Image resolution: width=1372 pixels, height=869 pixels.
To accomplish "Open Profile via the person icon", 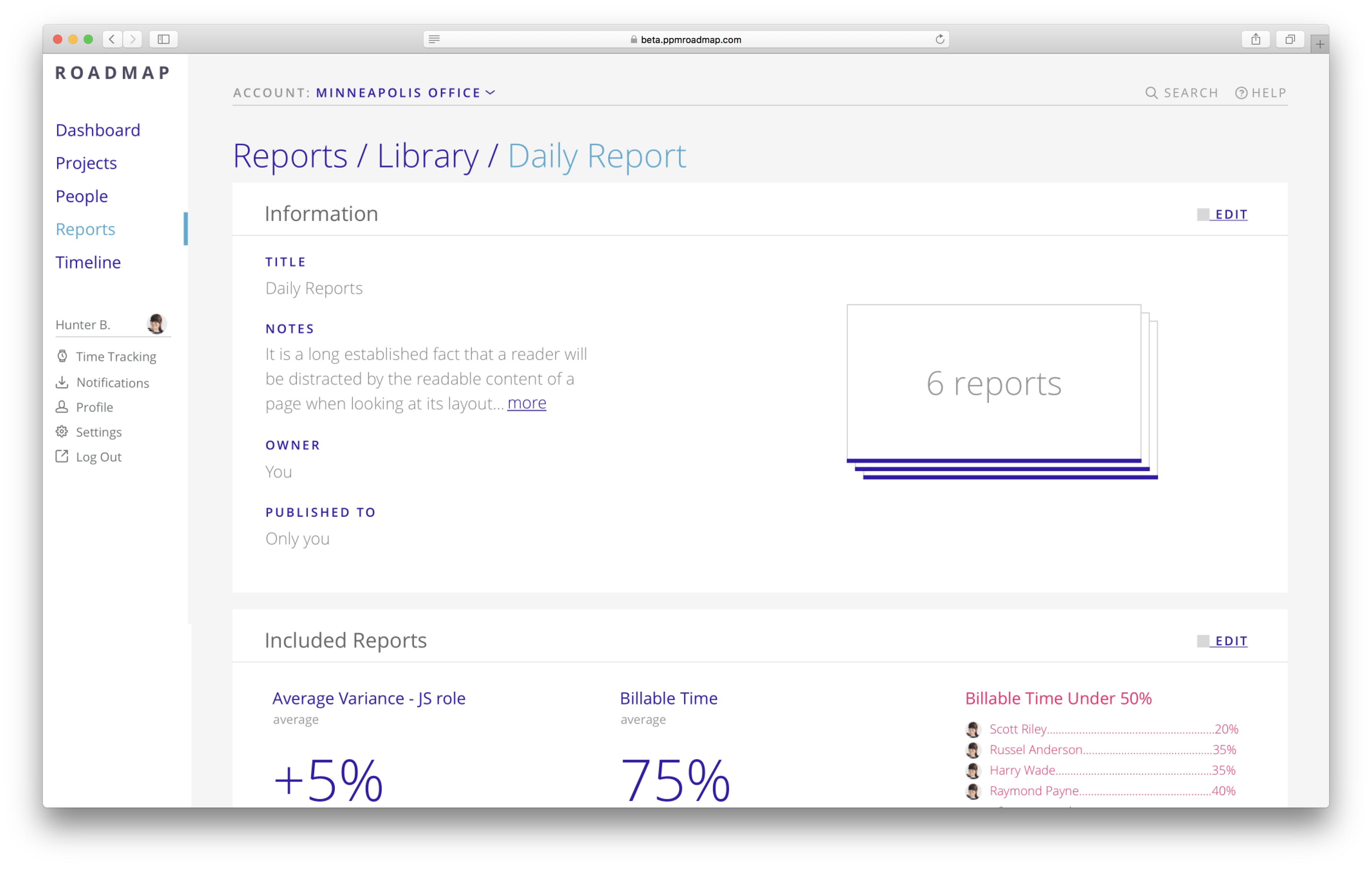I will tap(62, 407).
